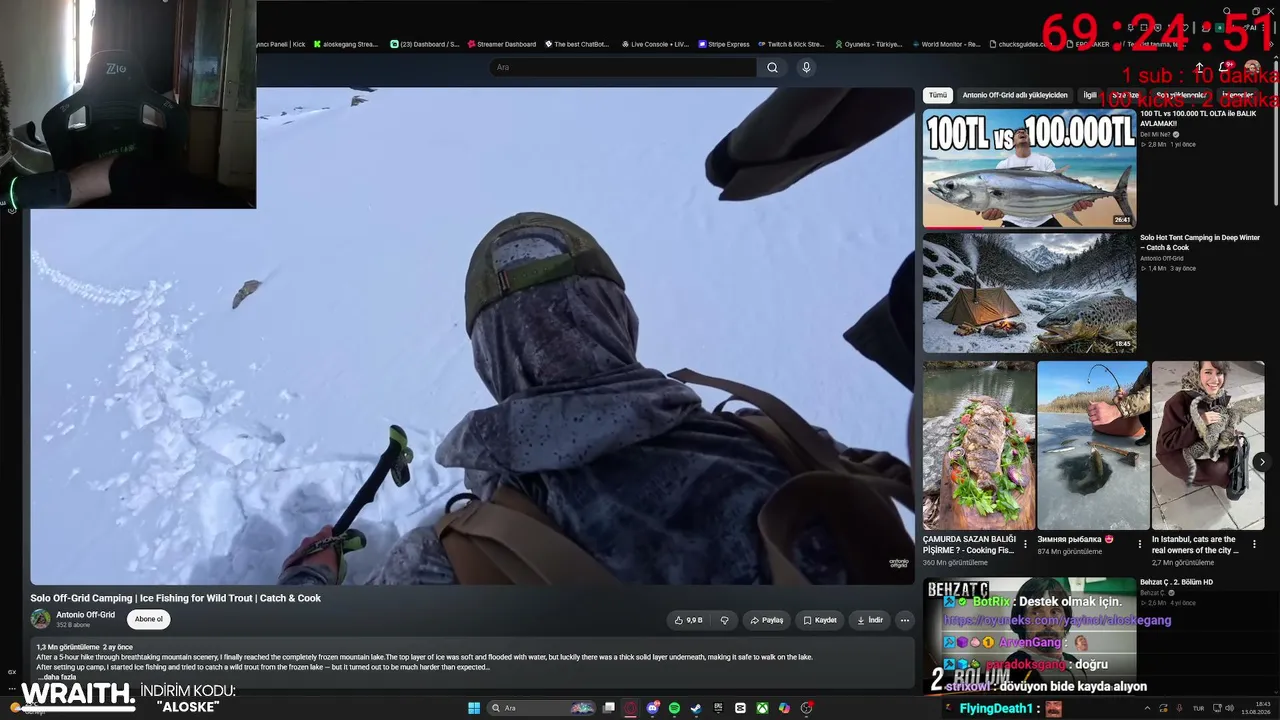
Task: Expand description with ...daha fazla
Action: pos(55,677)
